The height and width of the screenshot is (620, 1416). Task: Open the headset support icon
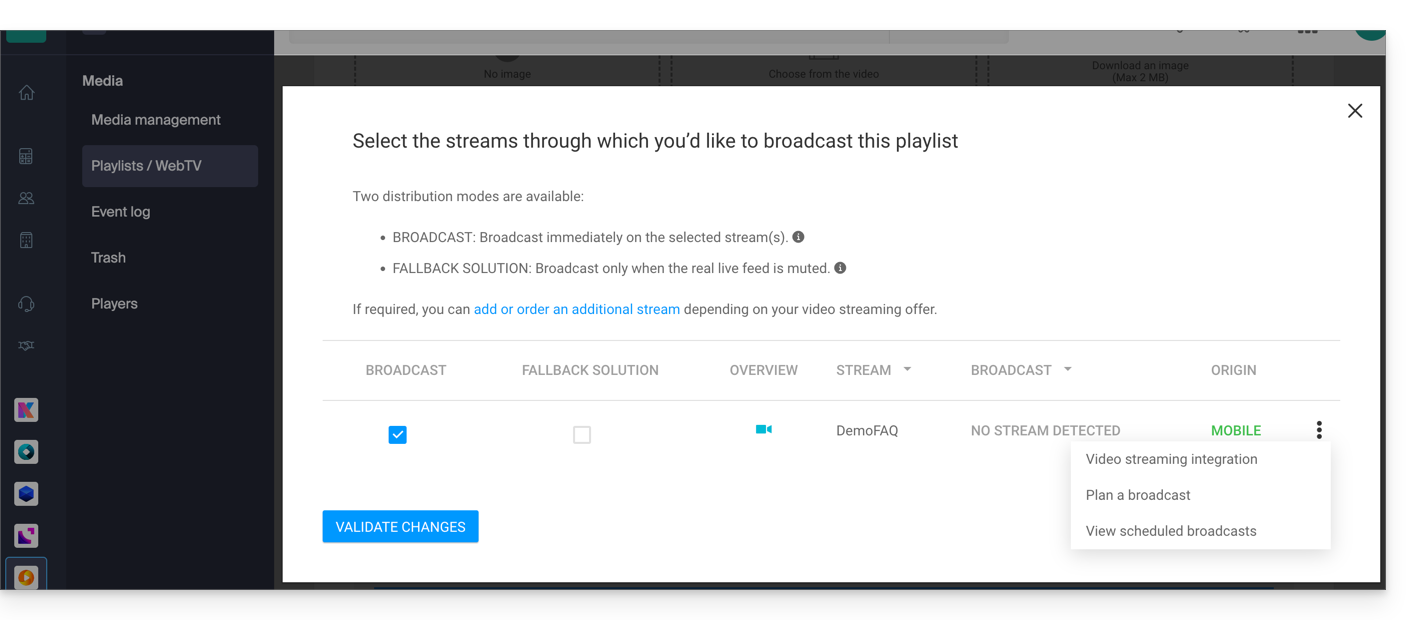(27, 304)
